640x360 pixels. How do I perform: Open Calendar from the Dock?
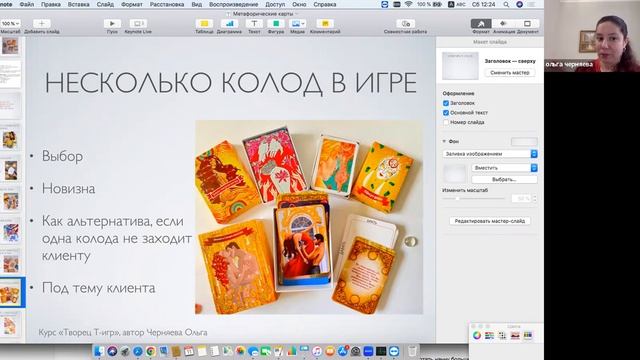point(189,351)
